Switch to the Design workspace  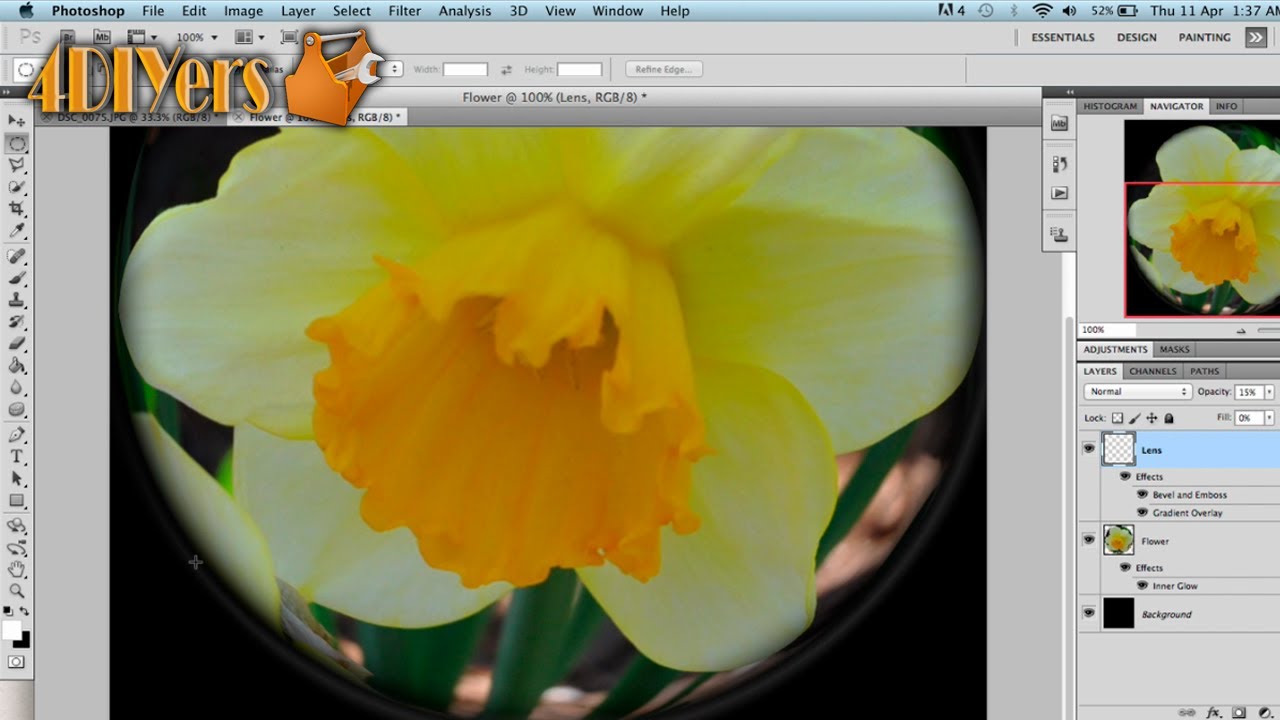1137,37
